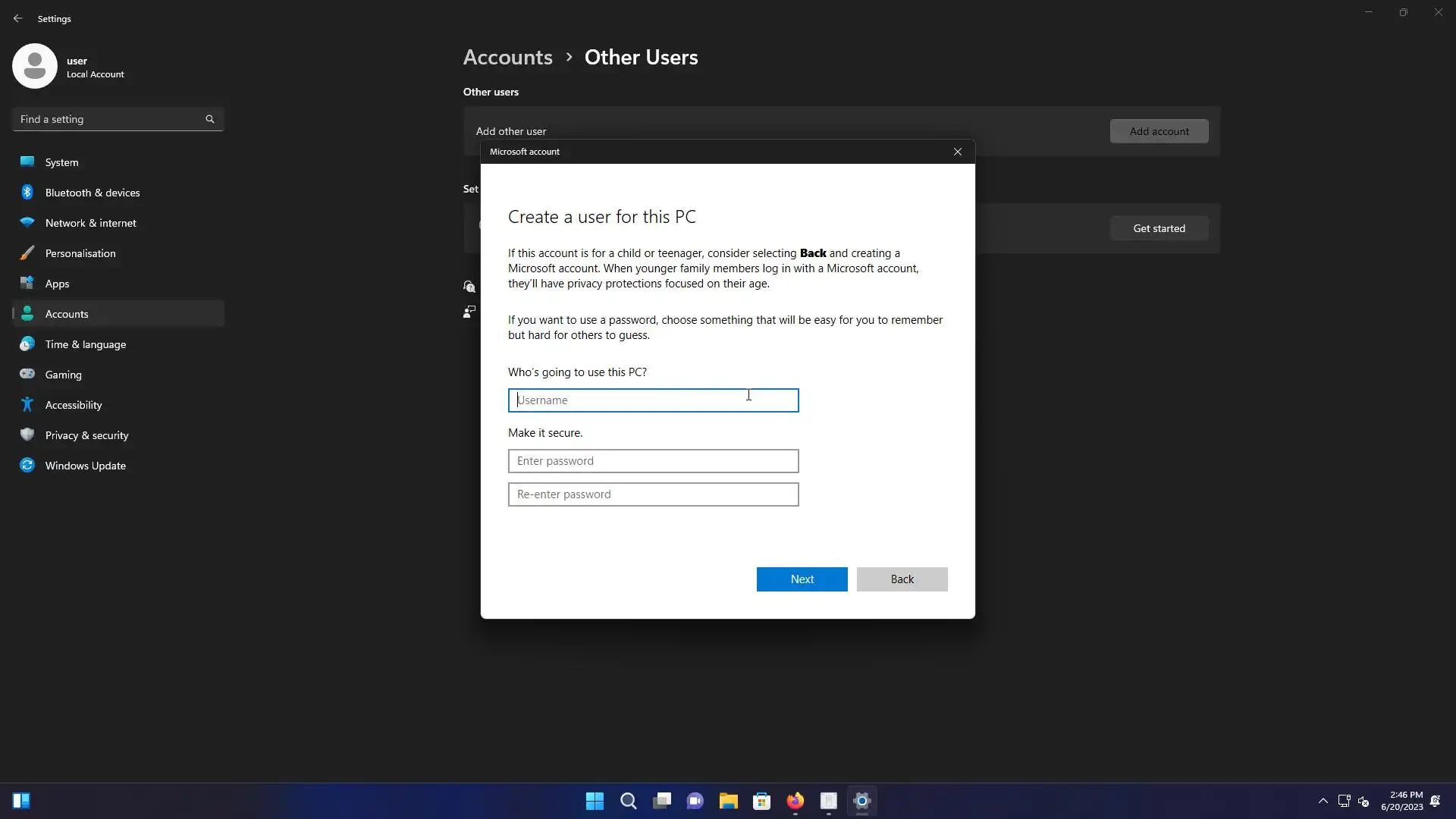Screen dimensions: 1456x819
Task: Close the Microsoft account dialog
Action: (958, 152)
